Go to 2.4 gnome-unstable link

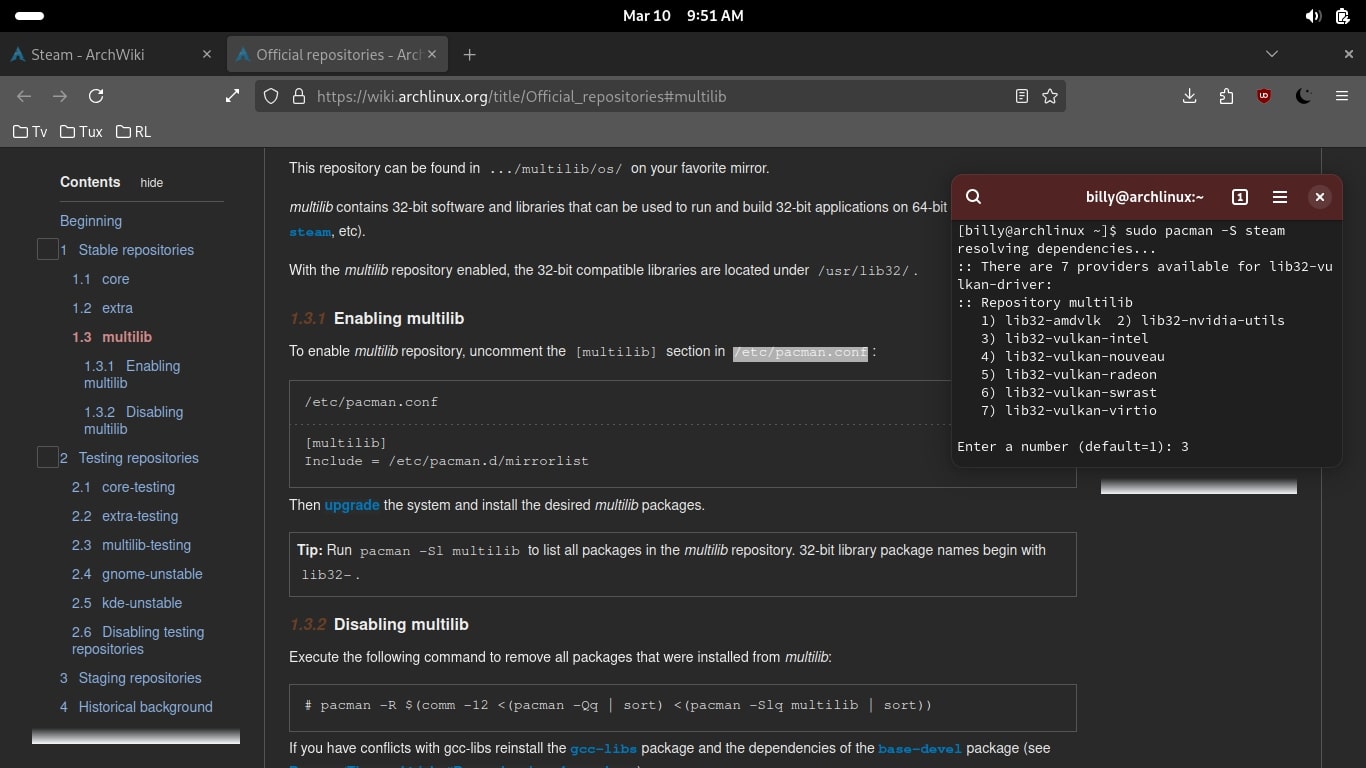(137, 574)
